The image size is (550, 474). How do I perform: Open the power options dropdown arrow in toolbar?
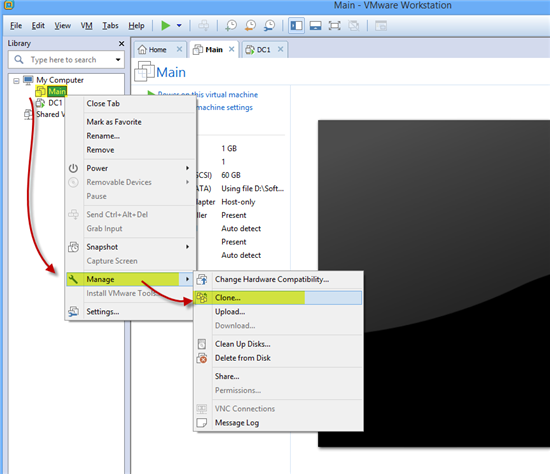(179, 26)
